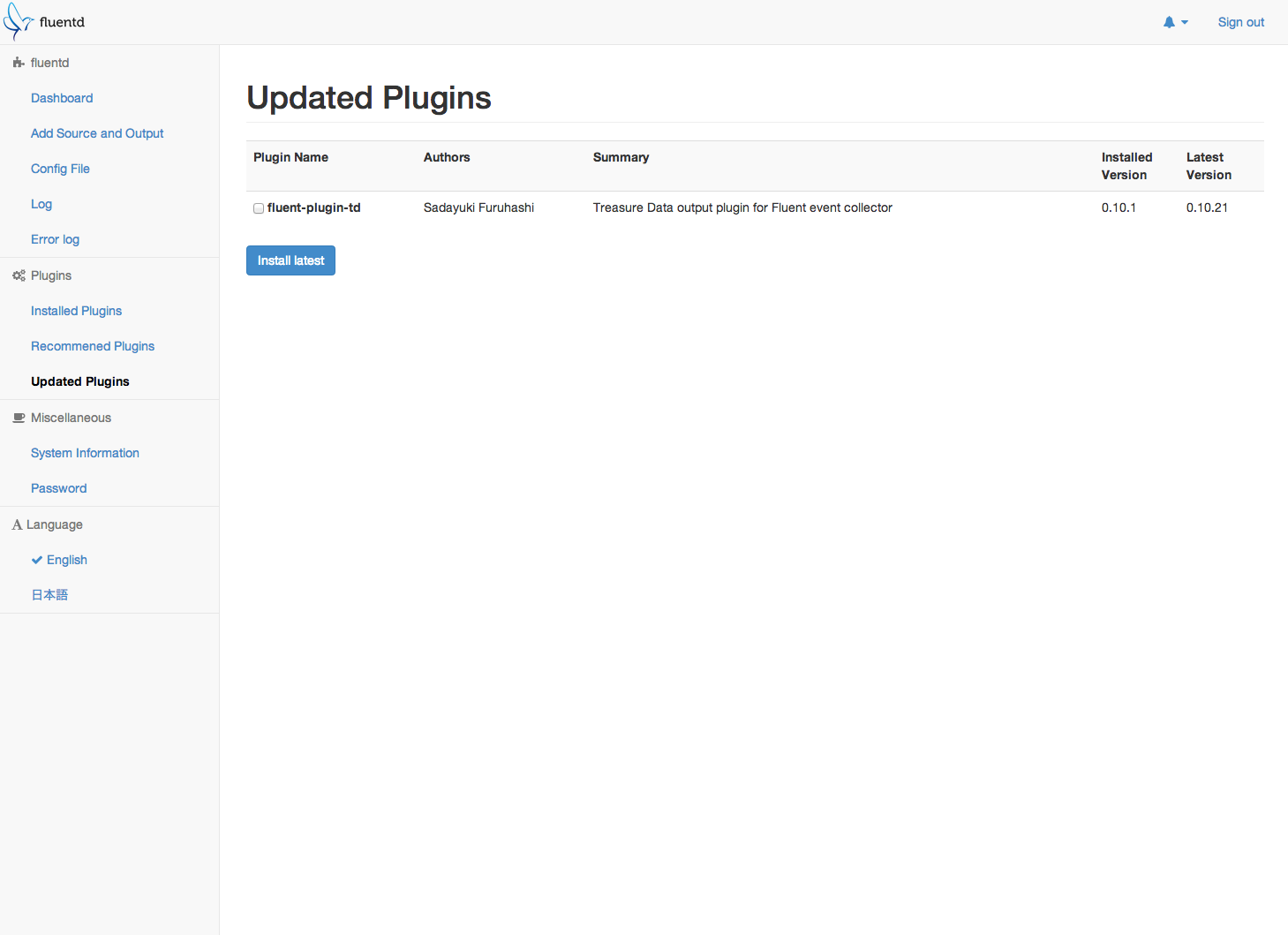
Task: Click the Miscellaneous section header
Action: tap(71, 418)
